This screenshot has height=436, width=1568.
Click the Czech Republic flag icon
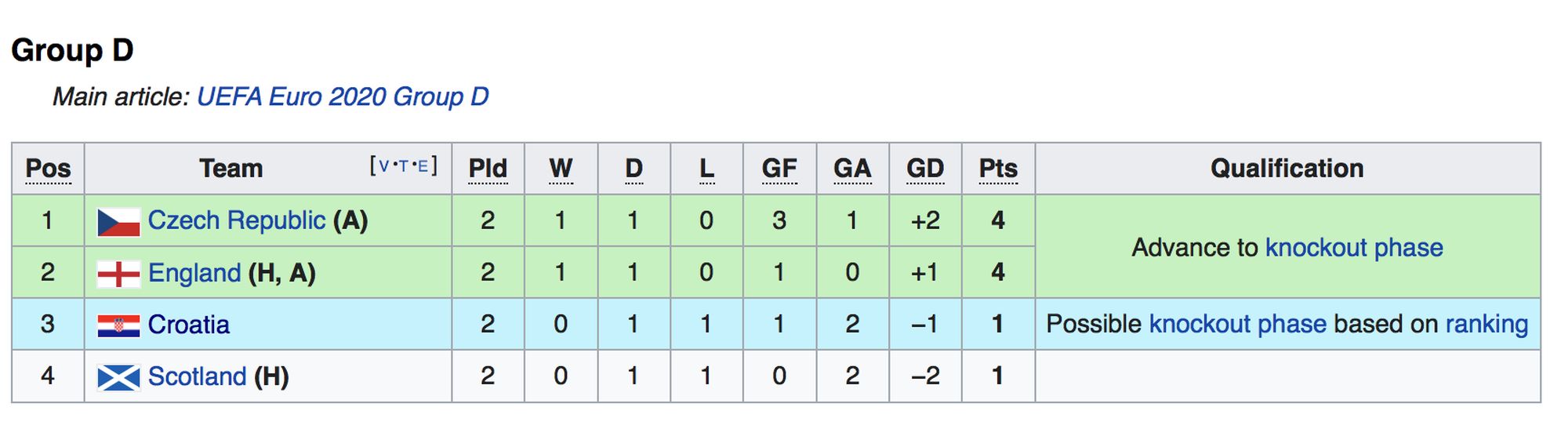pos(118,222)
